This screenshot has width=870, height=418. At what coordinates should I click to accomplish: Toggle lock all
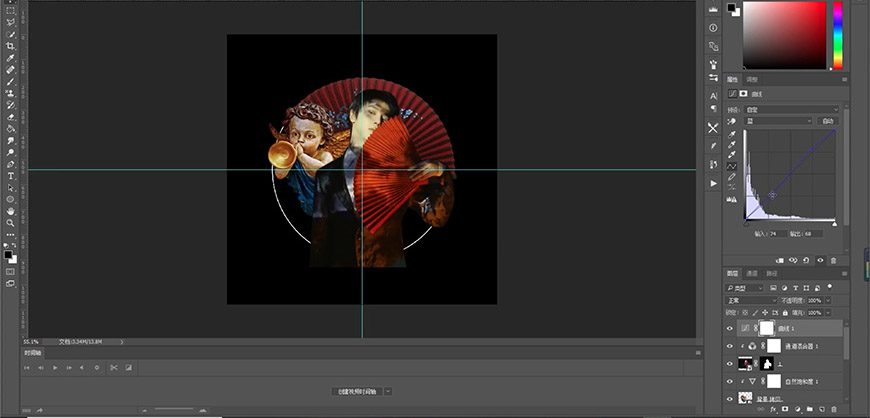[783, 313]
